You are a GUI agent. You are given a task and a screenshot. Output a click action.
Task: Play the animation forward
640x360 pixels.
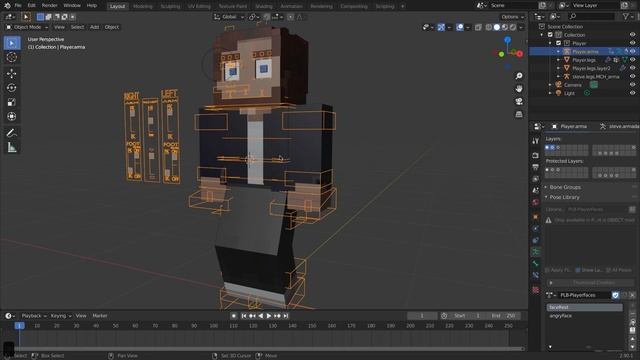click(x=269, y=316)
